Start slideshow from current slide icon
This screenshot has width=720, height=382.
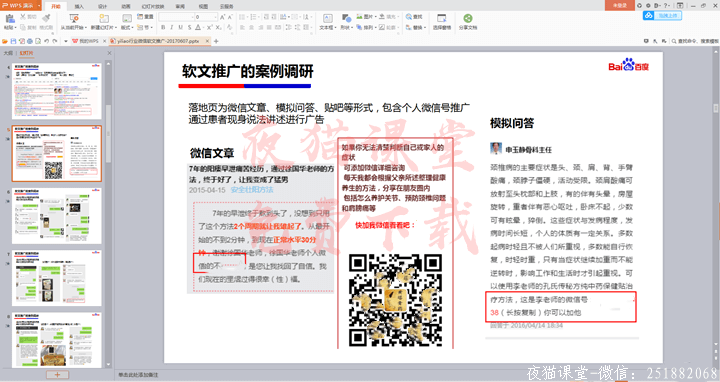point(73,18)
